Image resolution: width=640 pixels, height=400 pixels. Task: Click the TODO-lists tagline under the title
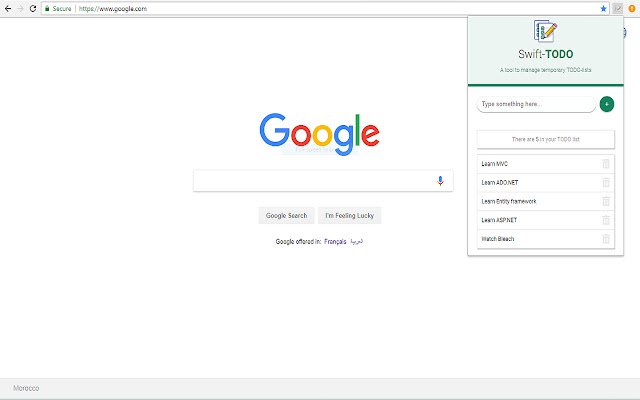pos(545,70)
